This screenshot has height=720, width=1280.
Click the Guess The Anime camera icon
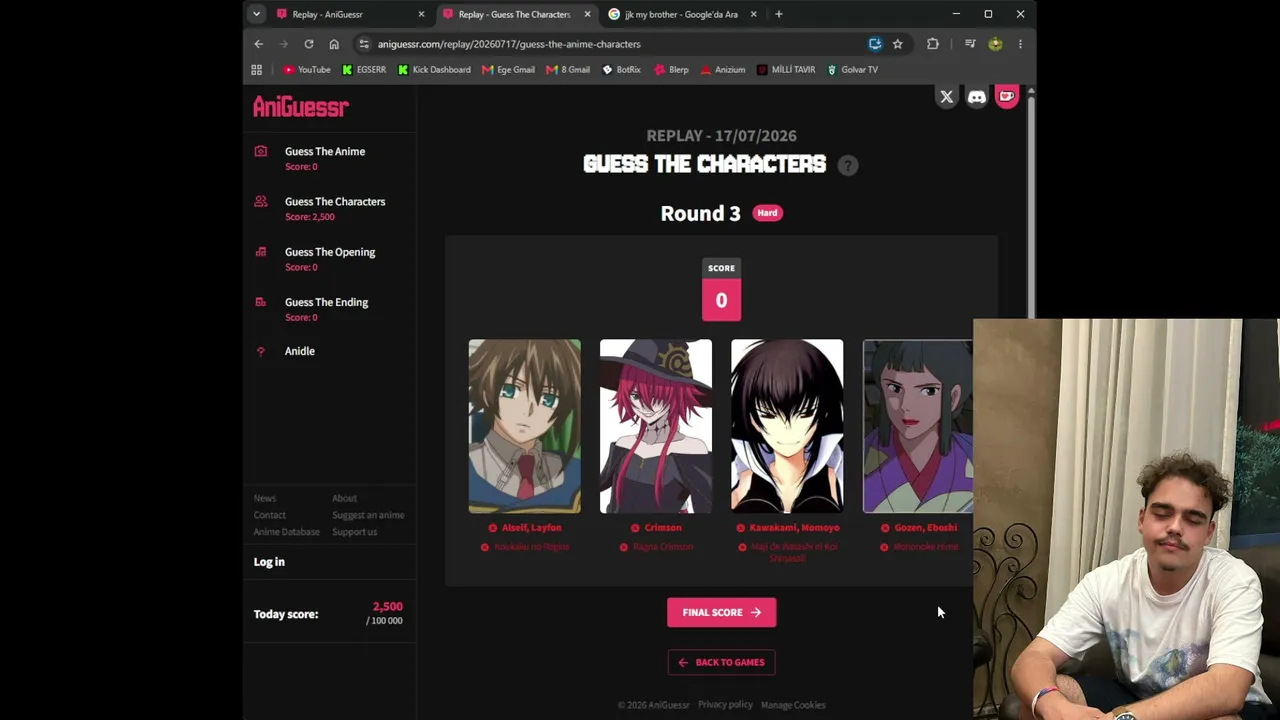(x=261, y=151)
